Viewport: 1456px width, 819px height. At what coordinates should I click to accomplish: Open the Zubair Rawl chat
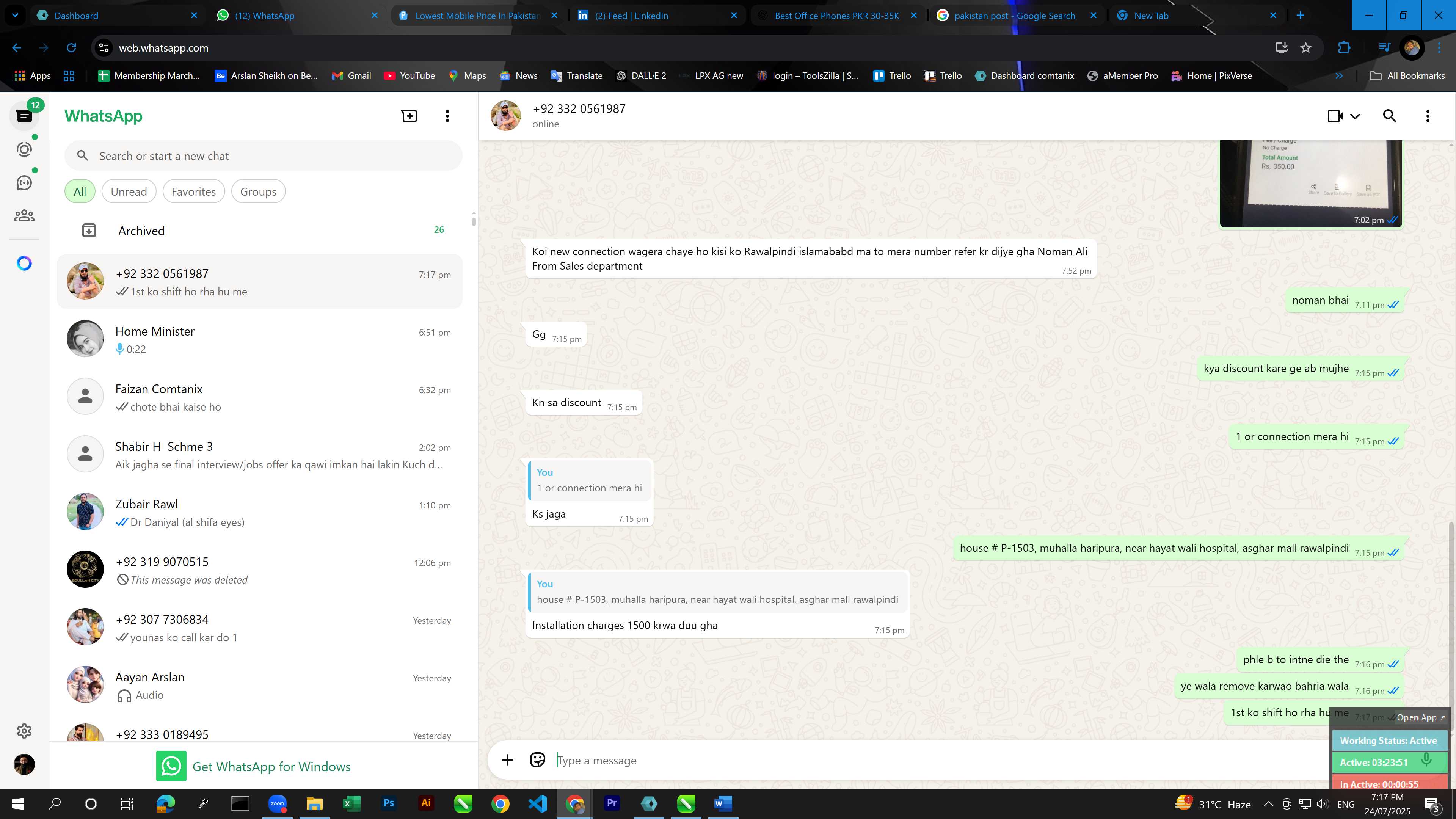tap(260, 512)
